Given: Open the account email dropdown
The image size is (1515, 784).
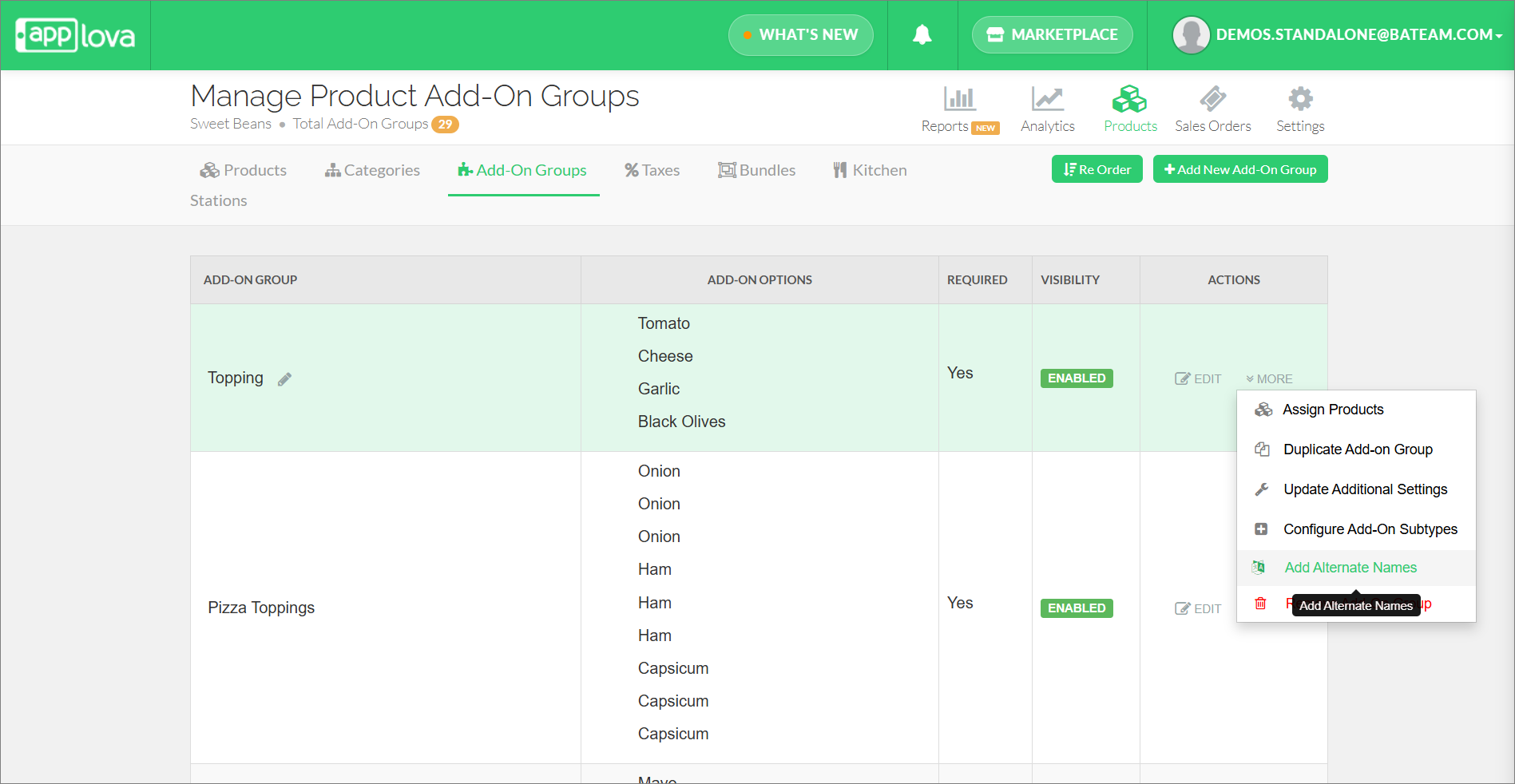Looking at the screenshot, I should click(x=1359, y=35).
